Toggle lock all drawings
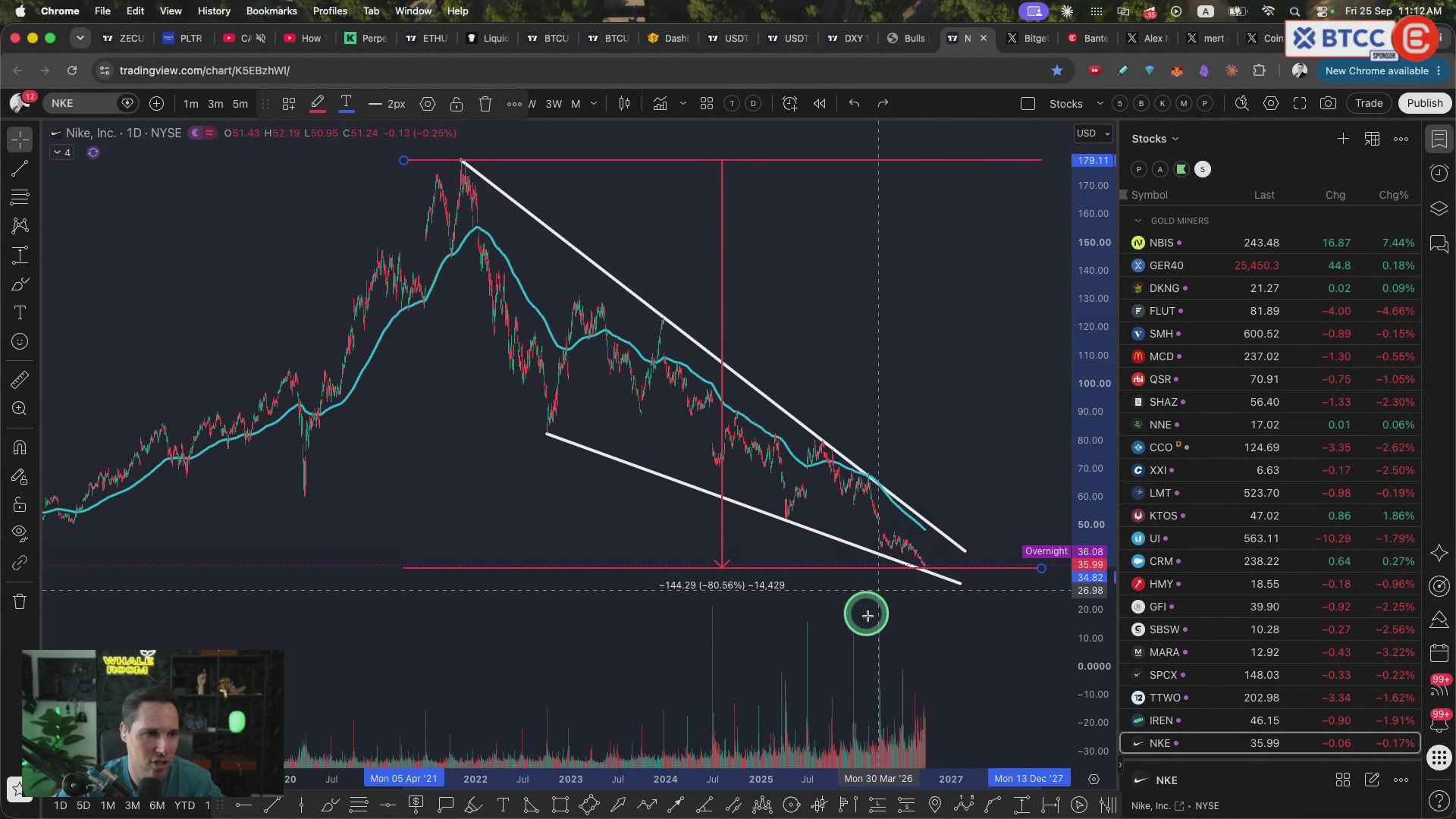Image resolution: width=1456 pixels, height=819 pixels. [20, 505]
